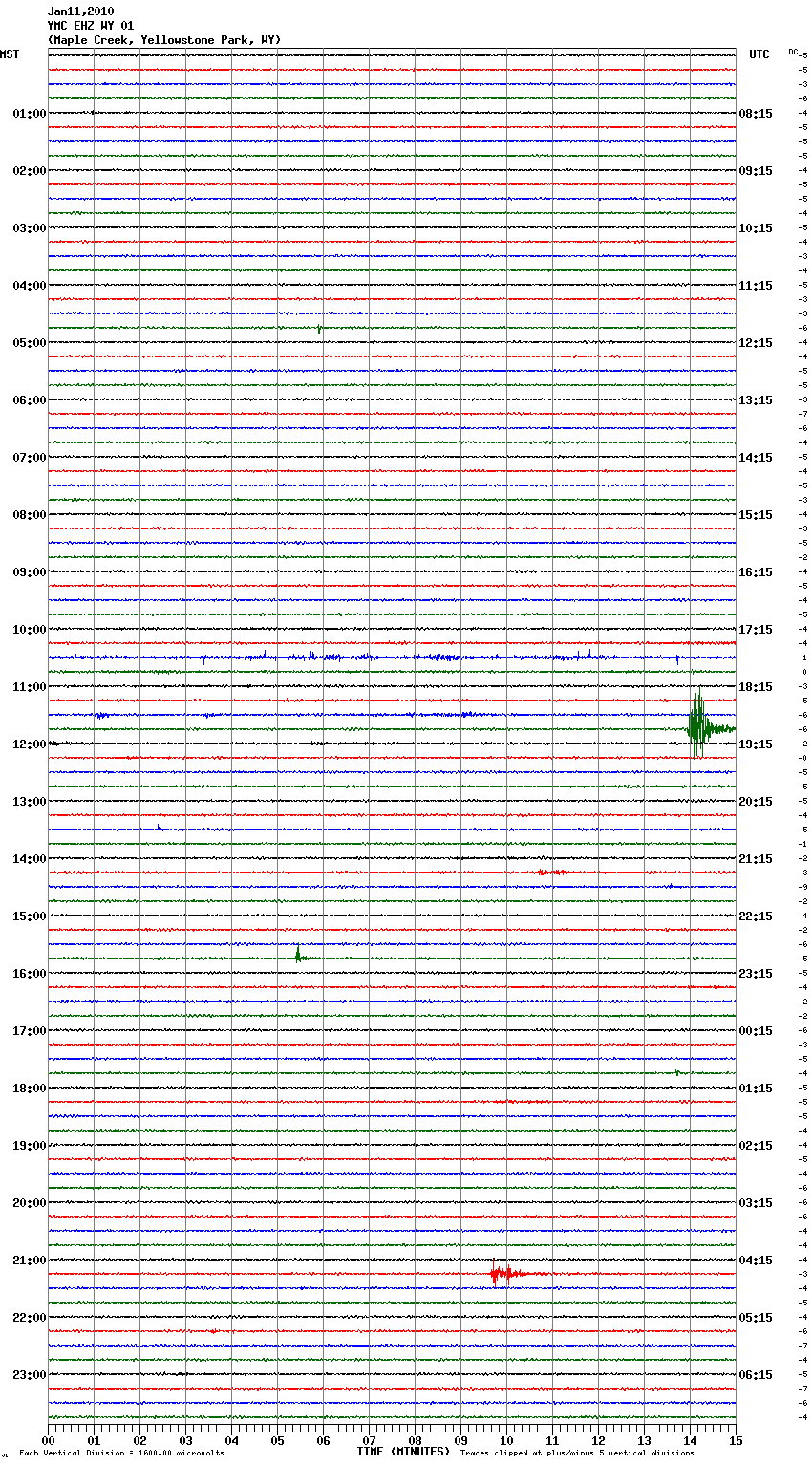Screen dimensions: 812x1466
Task: Select the 19:00 MST row label
Action: click(30, 1146)
